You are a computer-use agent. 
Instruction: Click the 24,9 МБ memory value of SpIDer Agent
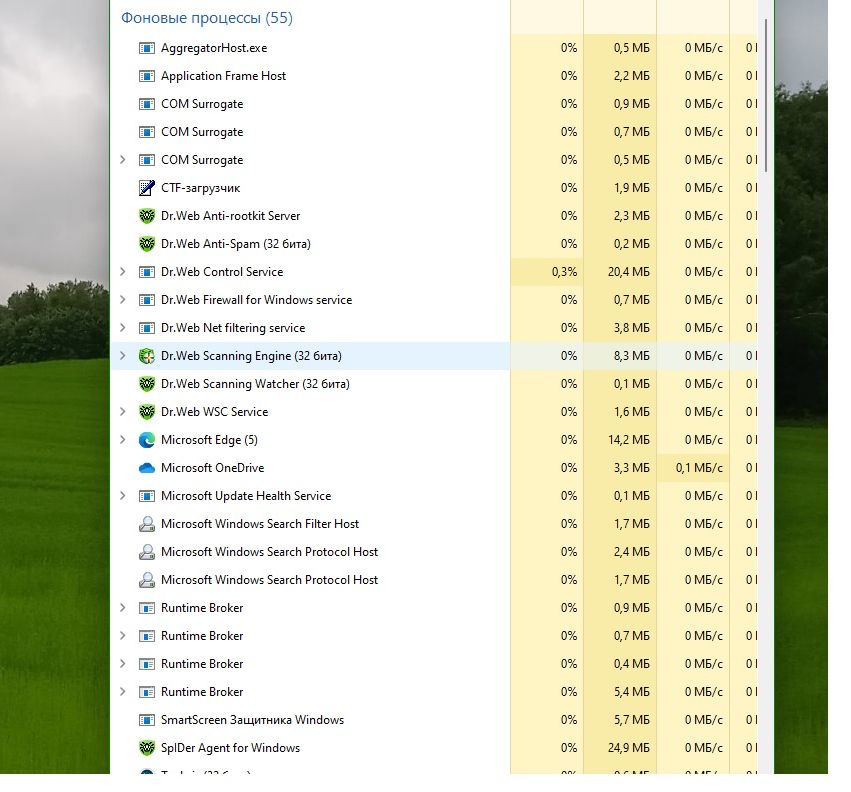628,748
